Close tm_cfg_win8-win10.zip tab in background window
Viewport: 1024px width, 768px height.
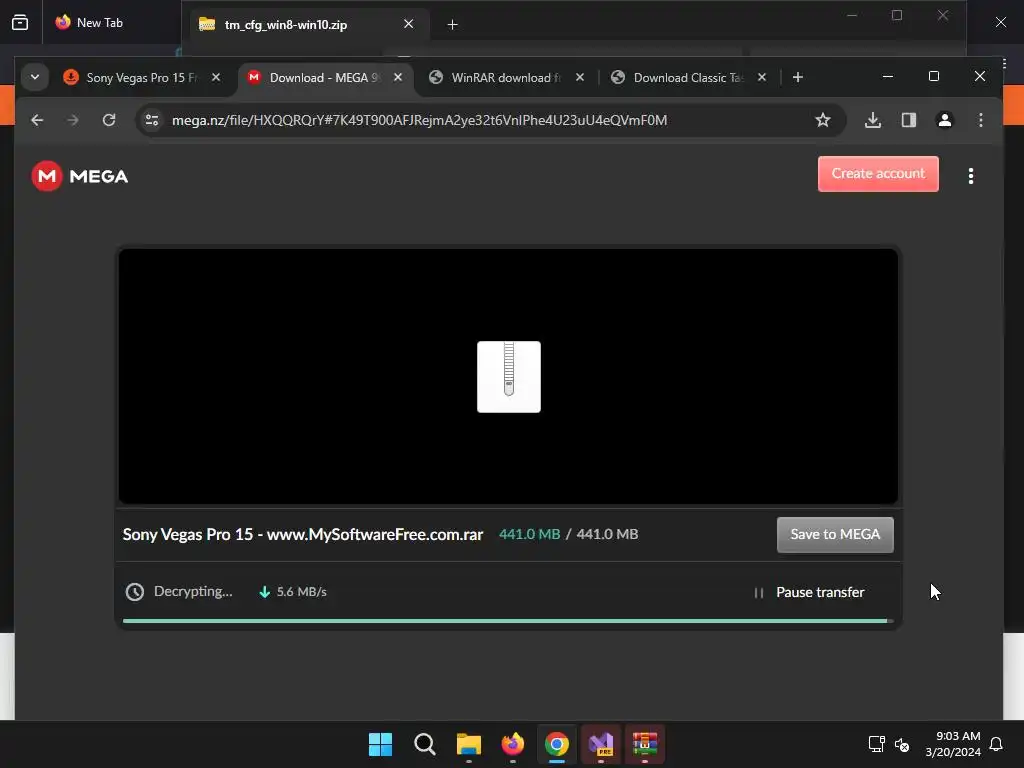point(409,24)
